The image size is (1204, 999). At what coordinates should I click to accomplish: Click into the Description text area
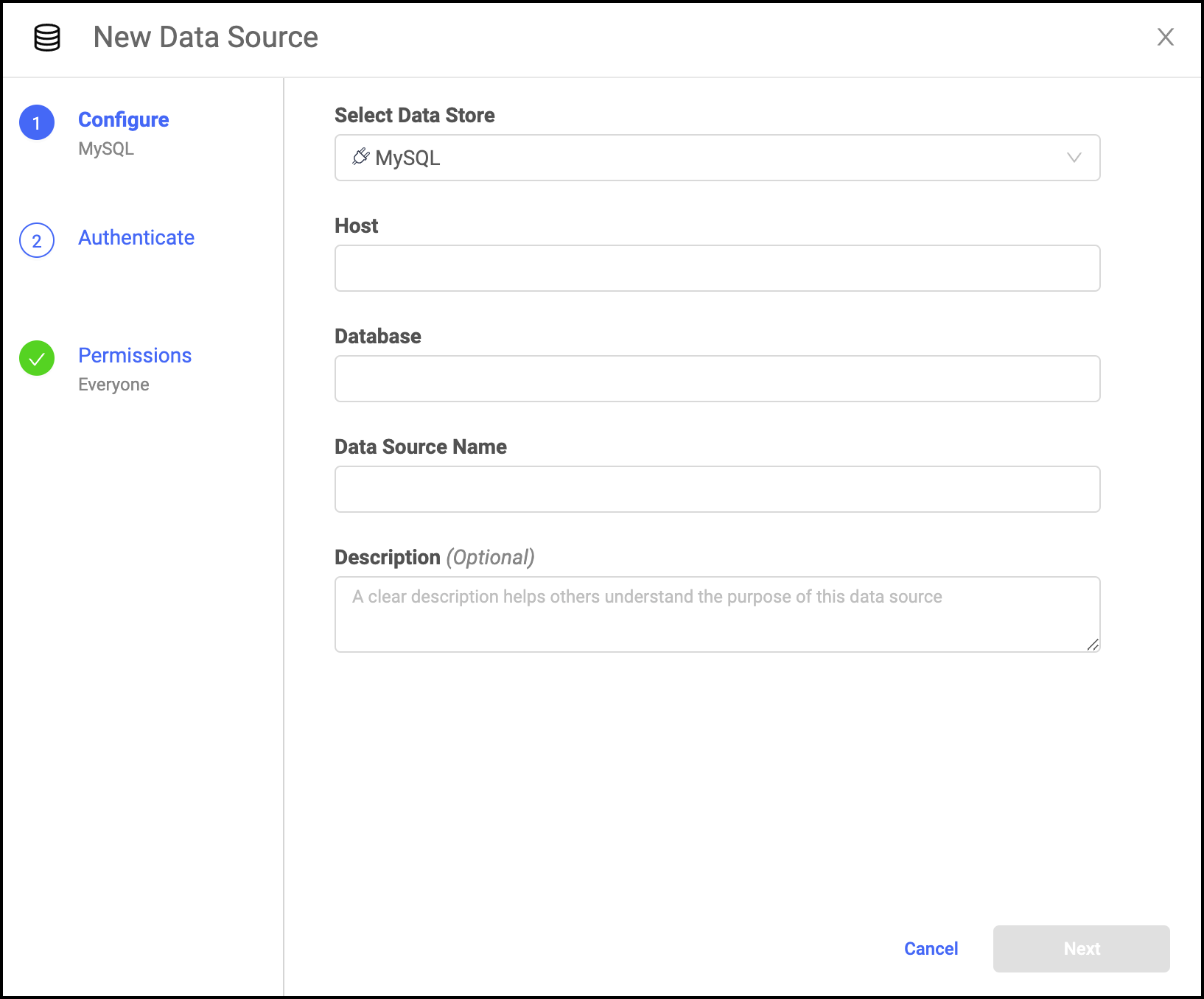pos(717,614)
